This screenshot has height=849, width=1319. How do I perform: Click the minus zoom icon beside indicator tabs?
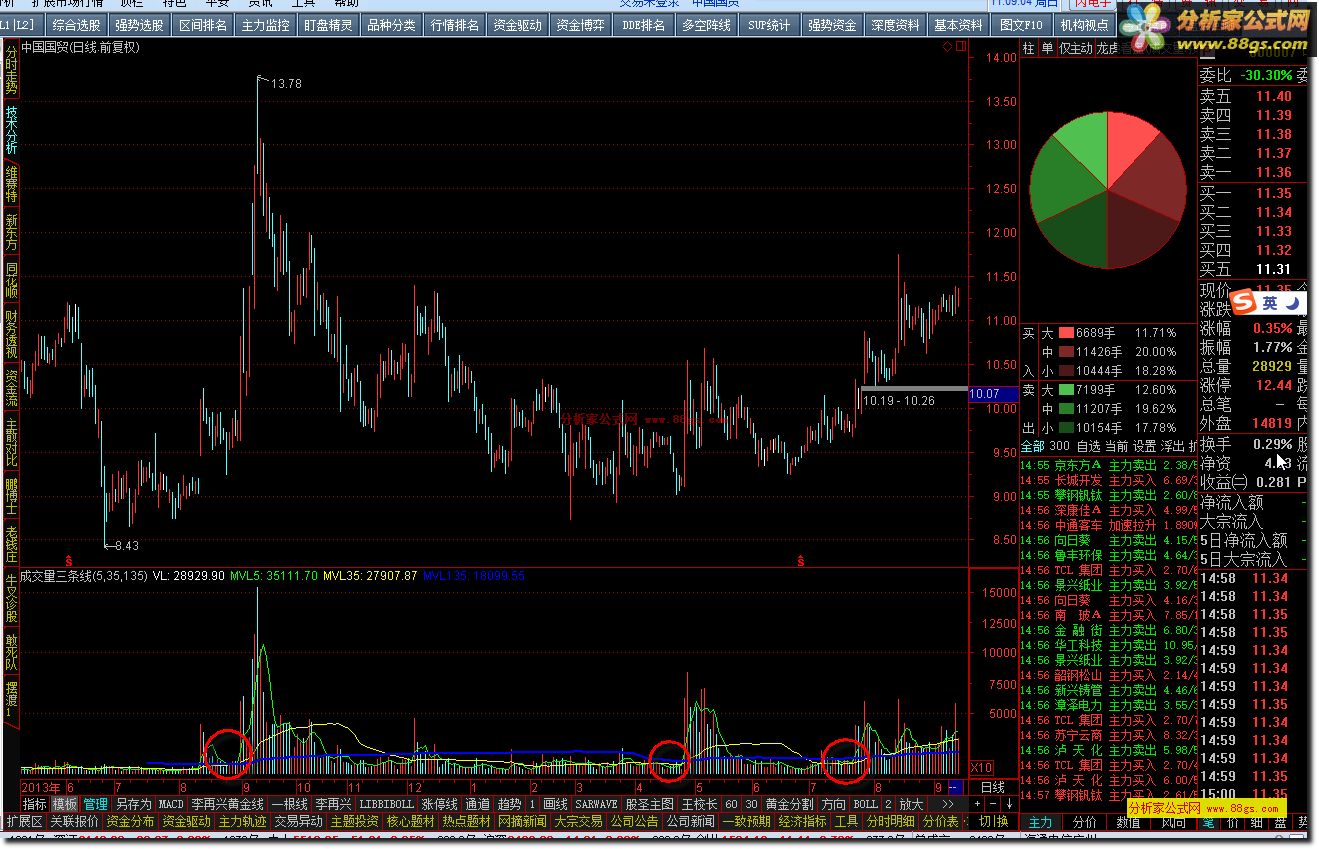point(994,804)
